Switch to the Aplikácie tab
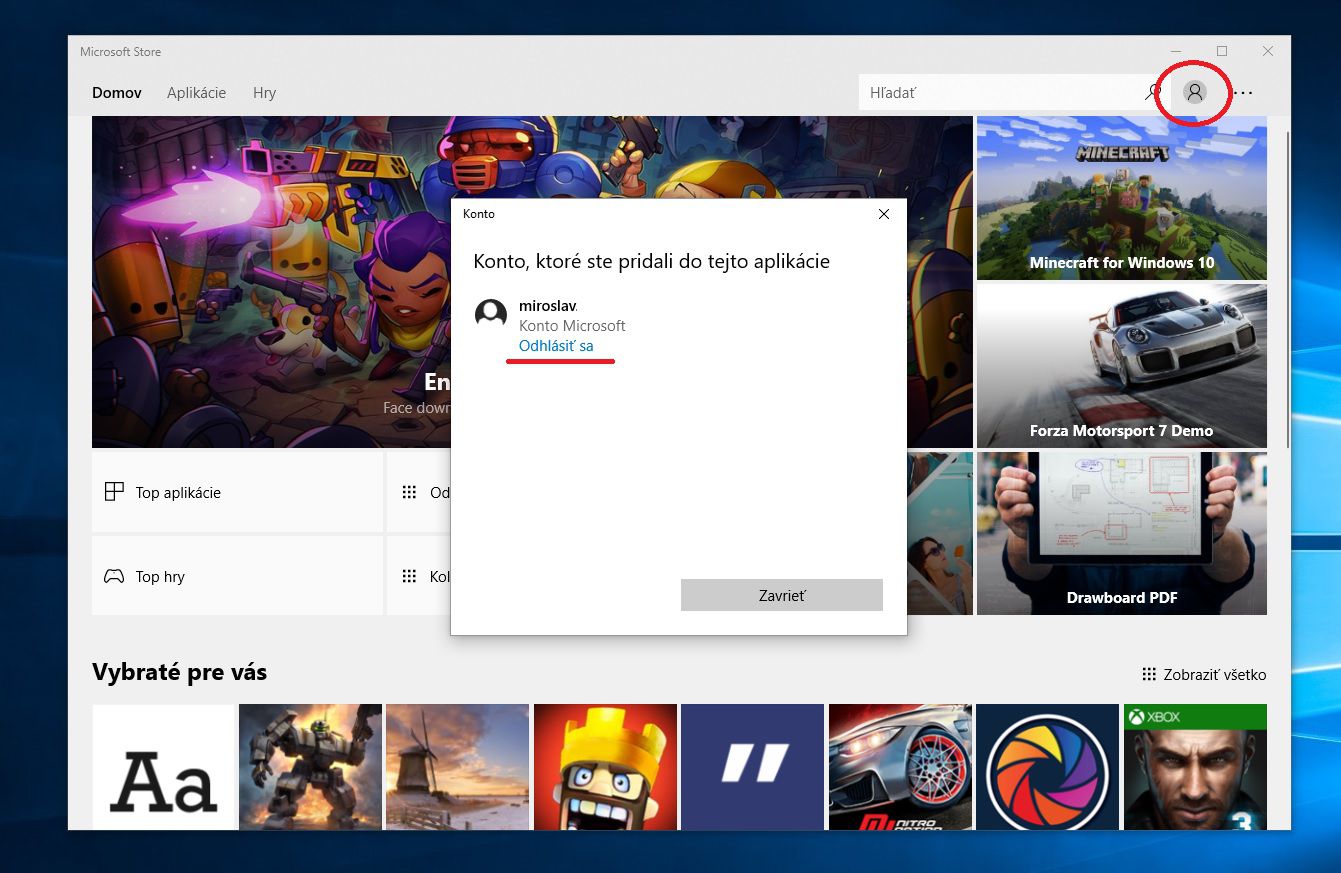 tap(196, 93)
